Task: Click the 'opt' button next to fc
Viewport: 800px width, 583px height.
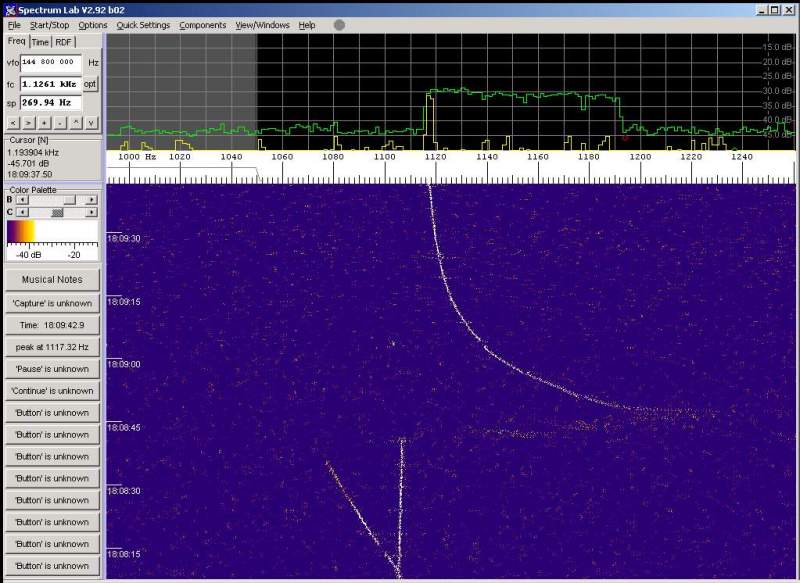Action: click(90, 84)
